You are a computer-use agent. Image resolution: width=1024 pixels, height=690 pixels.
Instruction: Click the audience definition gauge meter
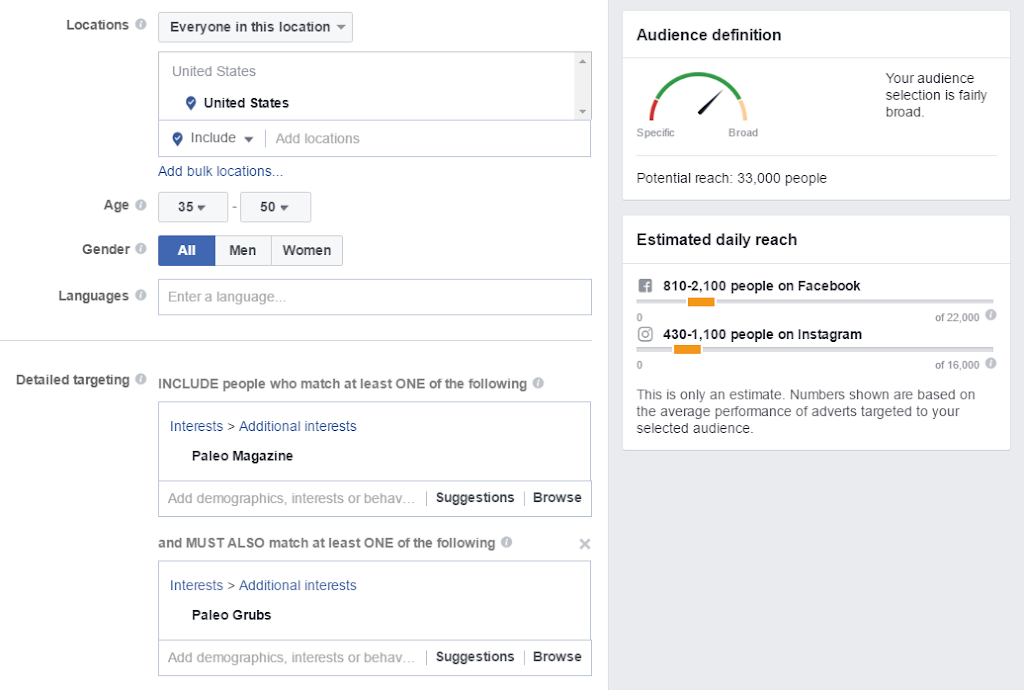pos(698,97)
